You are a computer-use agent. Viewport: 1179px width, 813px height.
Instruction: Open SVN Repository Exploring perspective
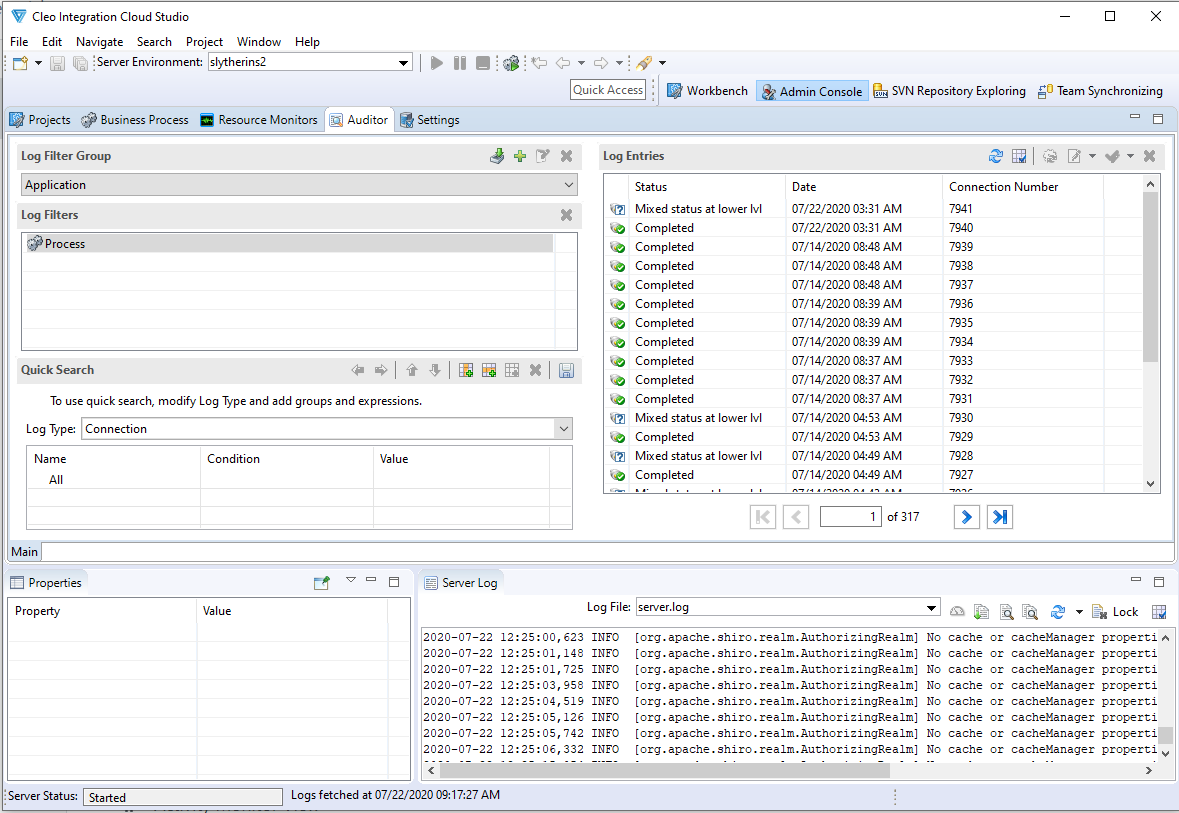[x=950, y=91]
